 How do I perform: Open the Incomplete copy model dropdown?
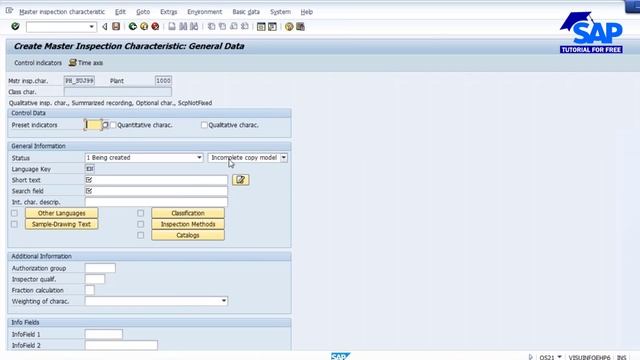(x=248, y=158)
